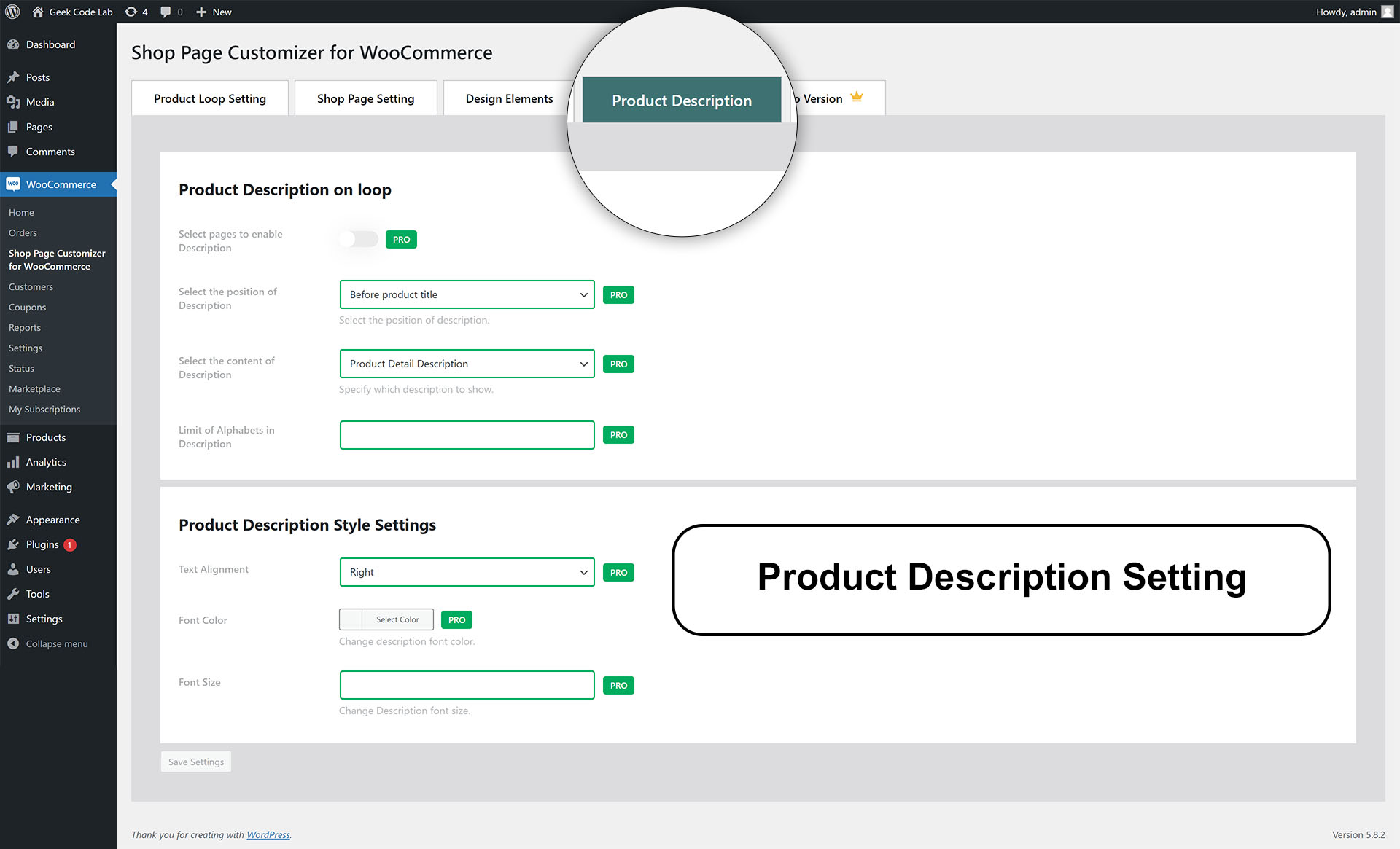
Task: Click the Dashboard gauge icon
Action: tap(13, 44)
